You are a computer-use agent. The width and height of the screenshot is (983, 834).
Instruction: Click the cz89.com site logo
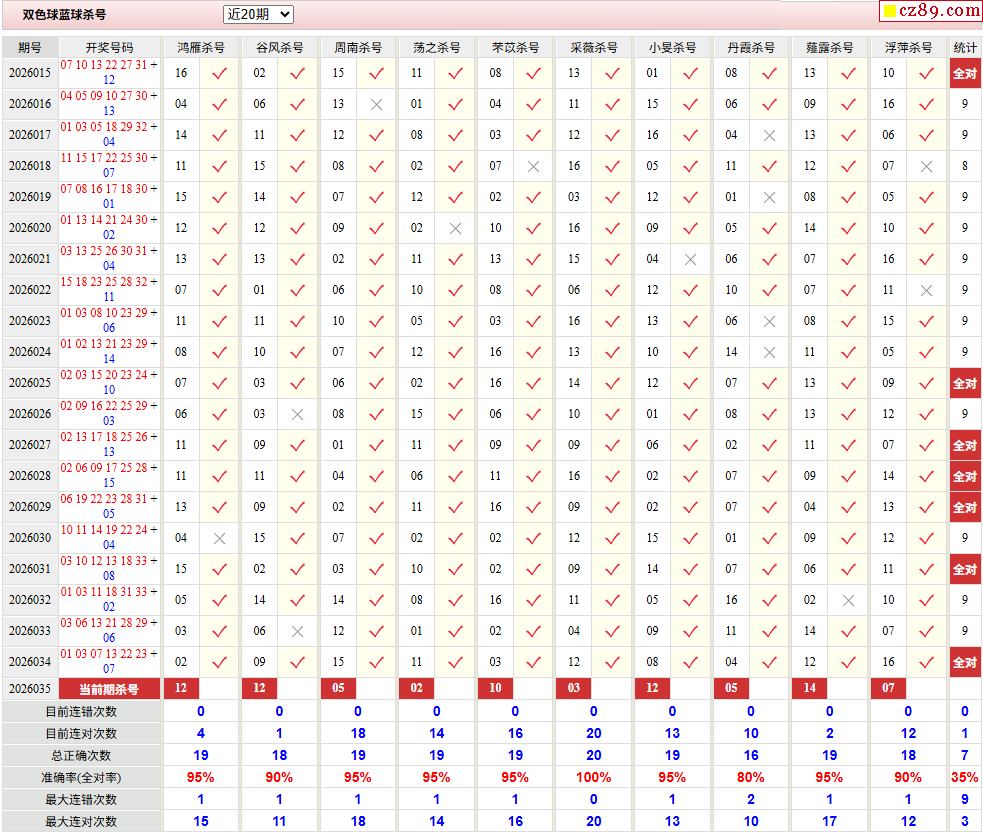(x=930, y=11)
